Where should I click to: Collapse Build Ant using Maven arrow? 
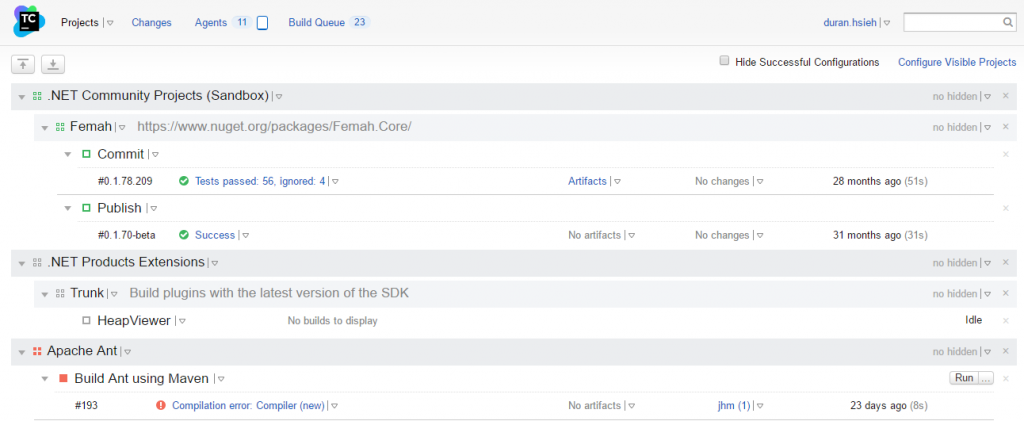point(44,379)
